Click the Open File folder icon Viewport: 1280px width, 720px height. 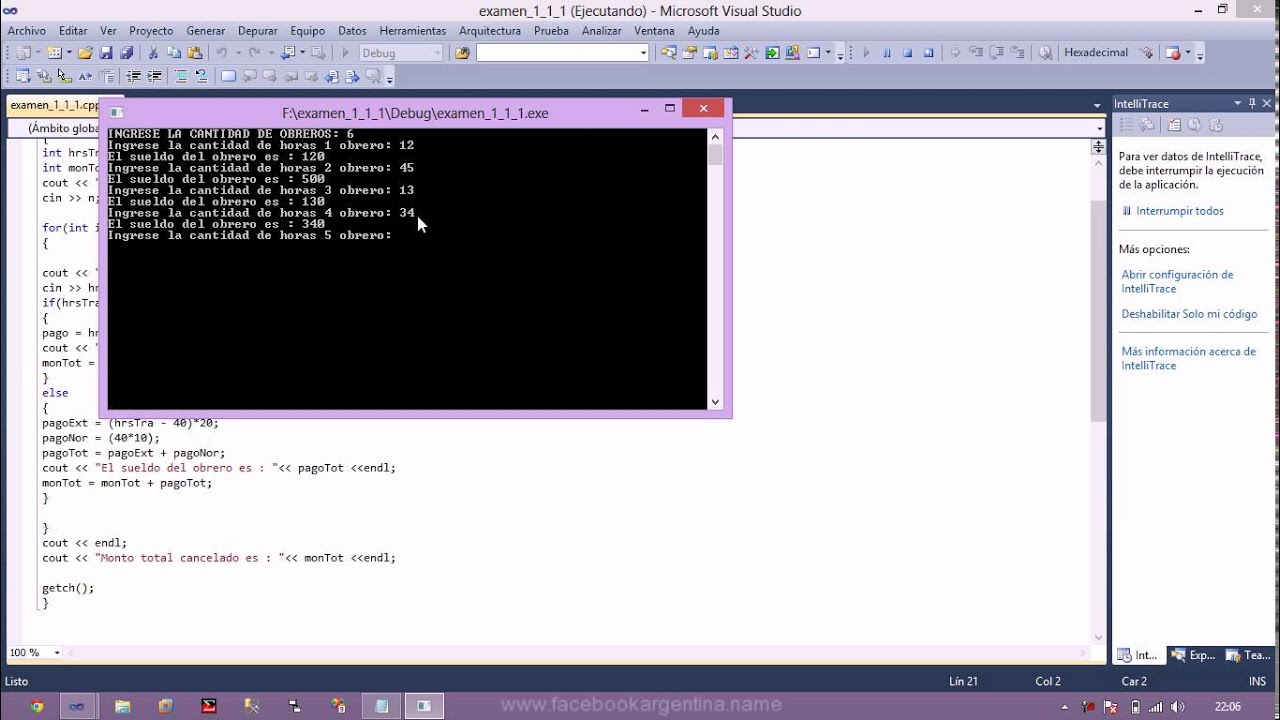[85, 53]
